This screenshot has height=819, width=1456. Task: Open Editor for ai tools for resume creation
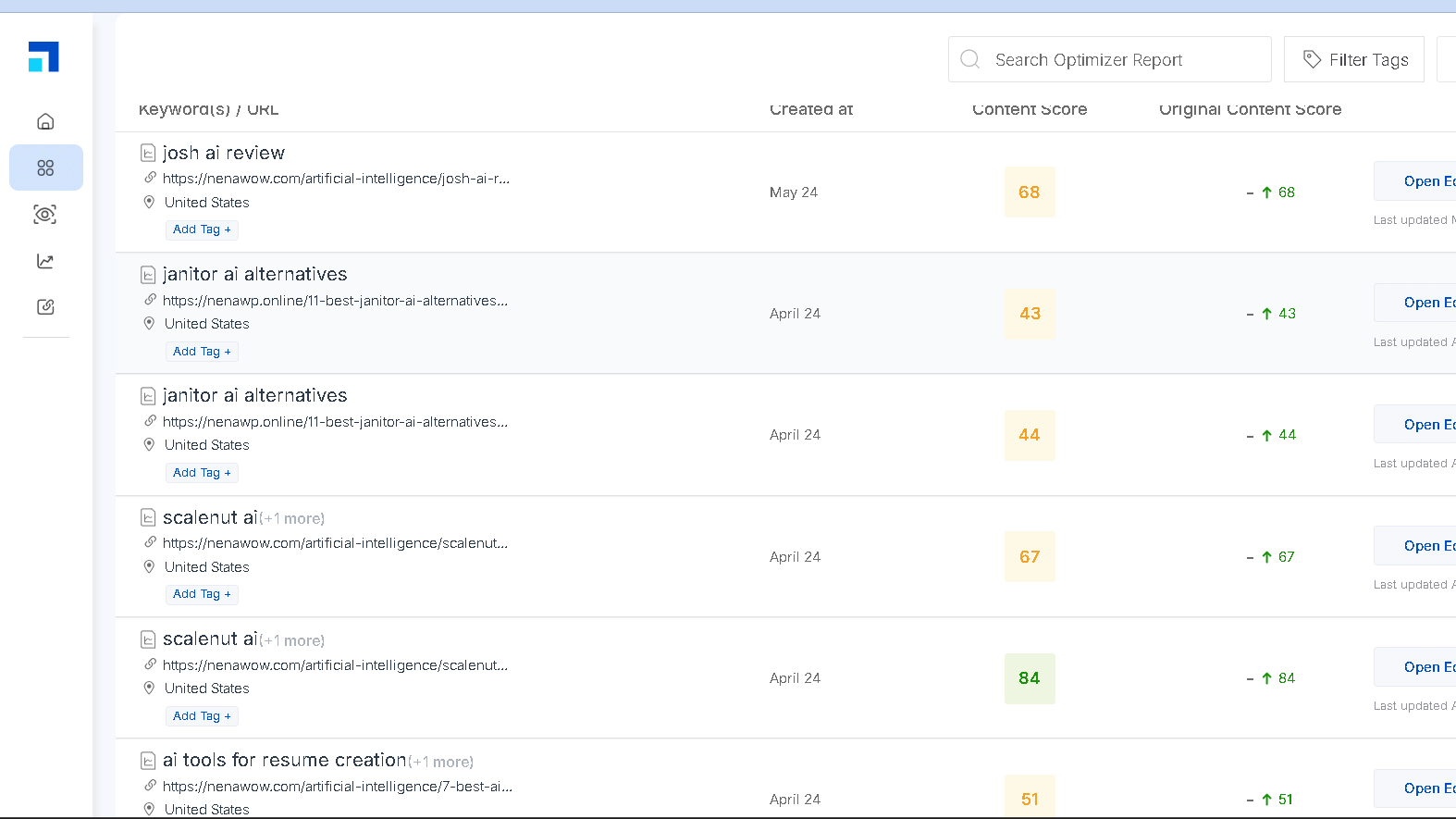click(1415, 788)
